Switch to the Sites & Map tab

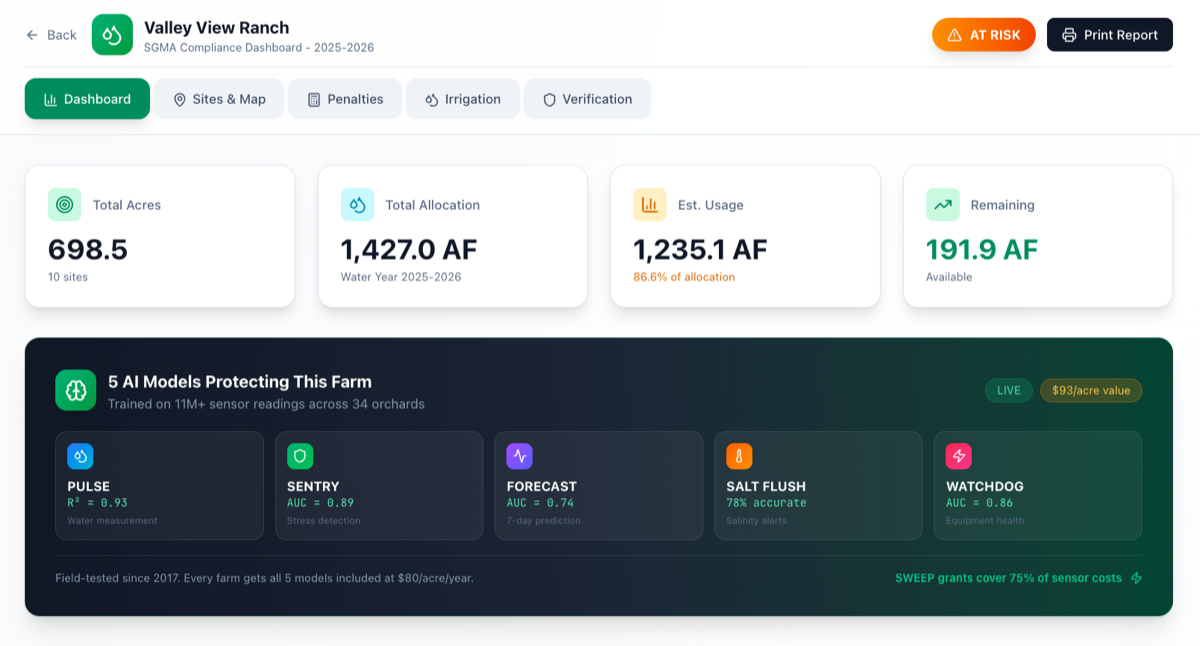tap(218, 99)
